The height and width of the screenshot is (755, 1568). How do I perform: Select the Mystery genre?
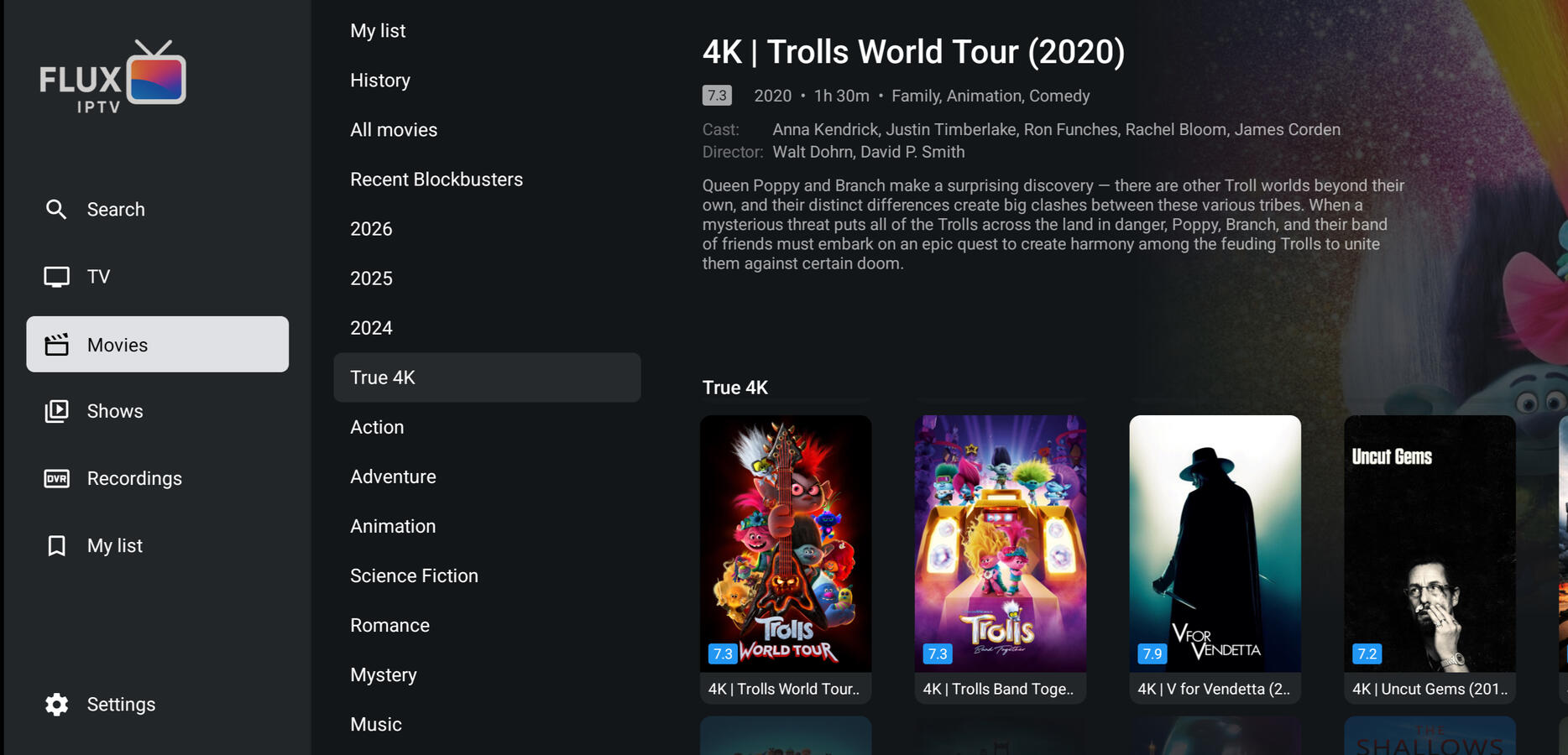pyautogui.click(x=383, y=675)
